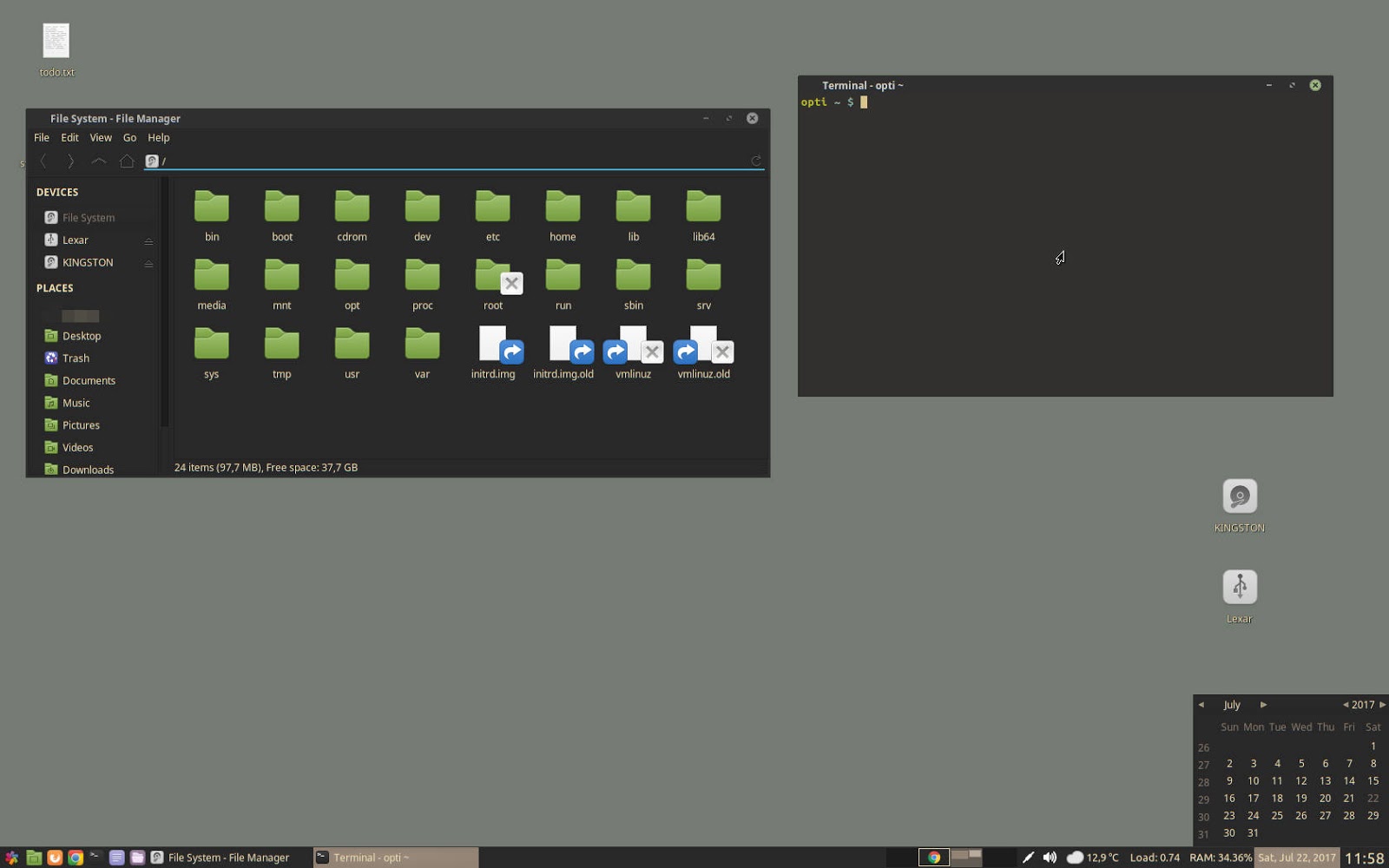Click Saturday July 22 on the calendar
This screenshot has width=1389, height=868.
(1373, 798)
